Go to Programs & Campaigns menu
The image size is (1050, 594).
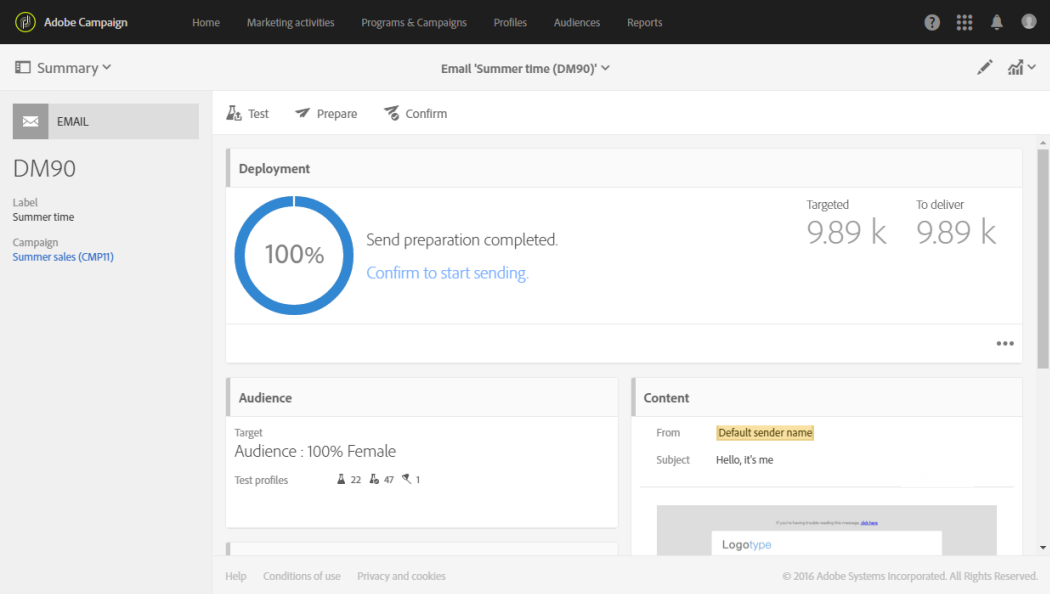click(414, 22)
